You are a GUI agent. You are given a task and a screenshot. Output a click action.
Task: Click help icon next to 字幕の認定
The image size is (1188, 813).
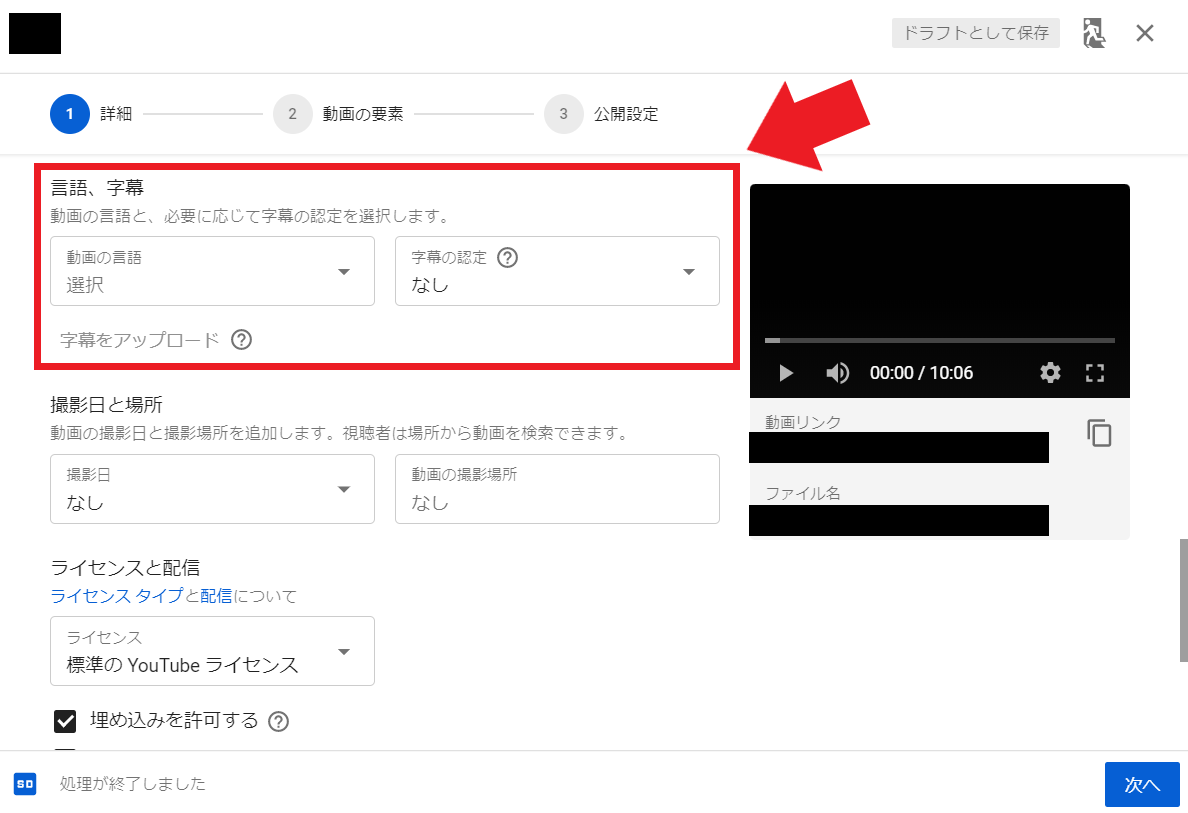pyautogui.click(x=508, y=258)
